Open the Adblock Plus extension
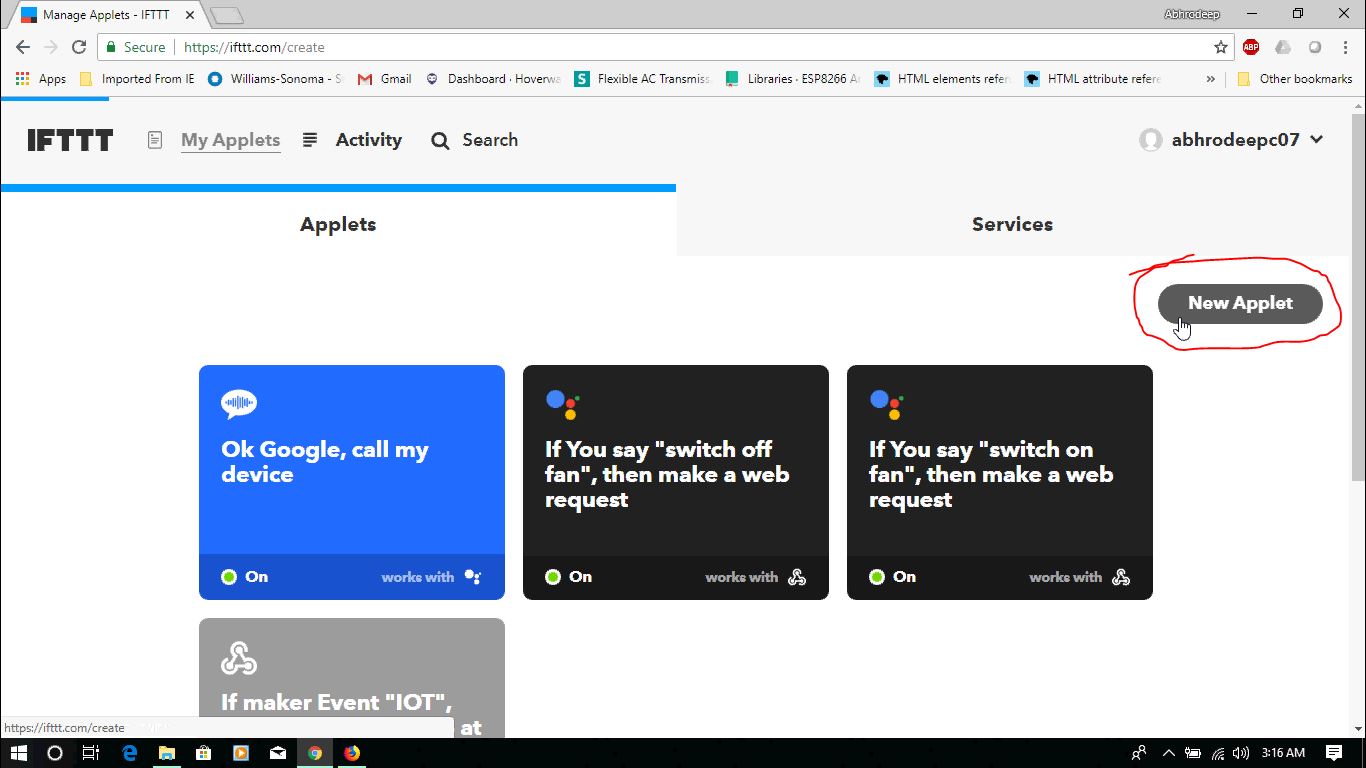 pos(1251,47)
